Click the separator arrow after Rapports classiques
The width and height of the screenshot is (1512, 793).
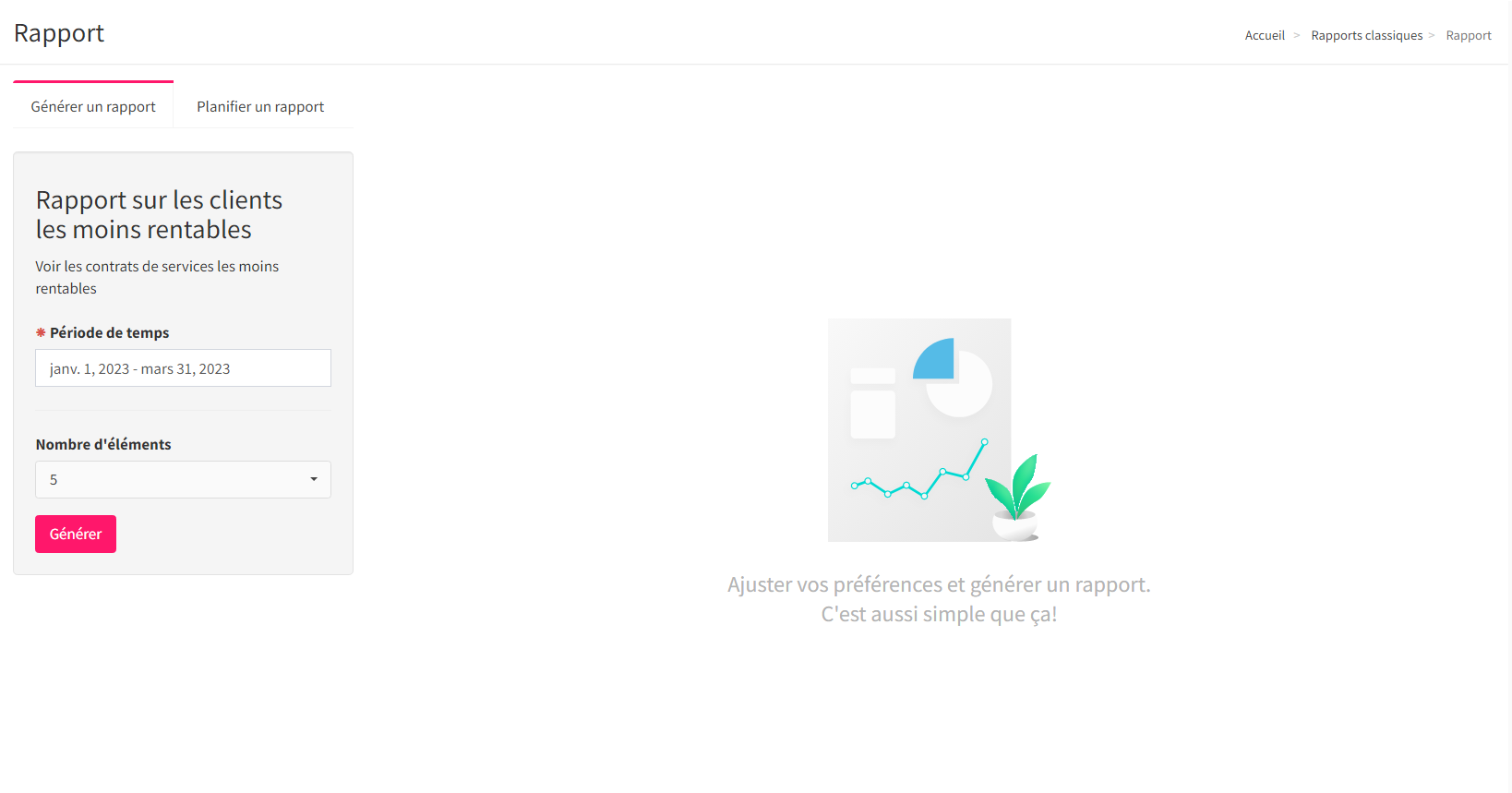(x=1432, y=35)
